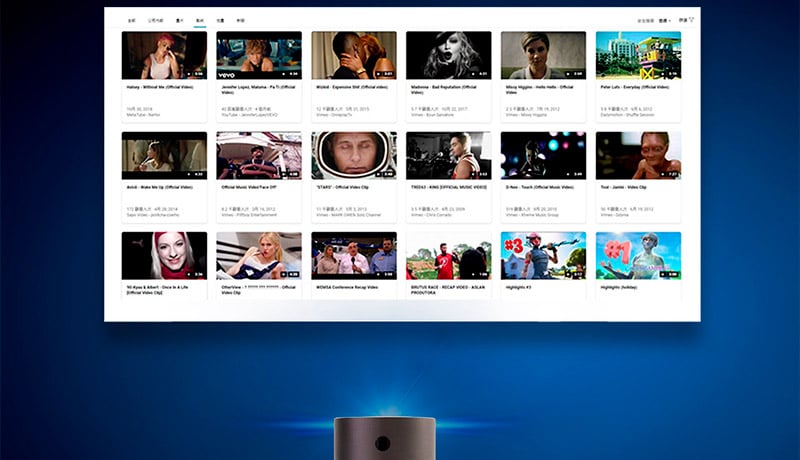
Task: Open the Tool video clip title link
Action: click(x=623, y=187)
